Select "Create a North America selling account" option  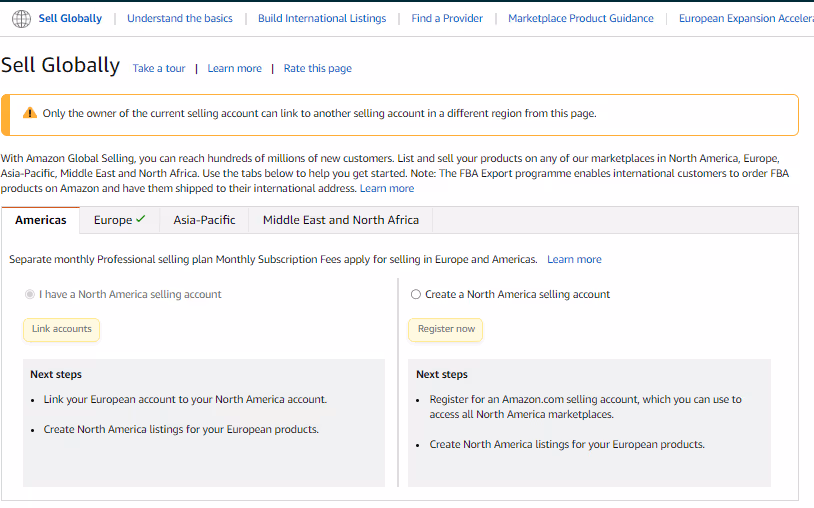[416, 295]
